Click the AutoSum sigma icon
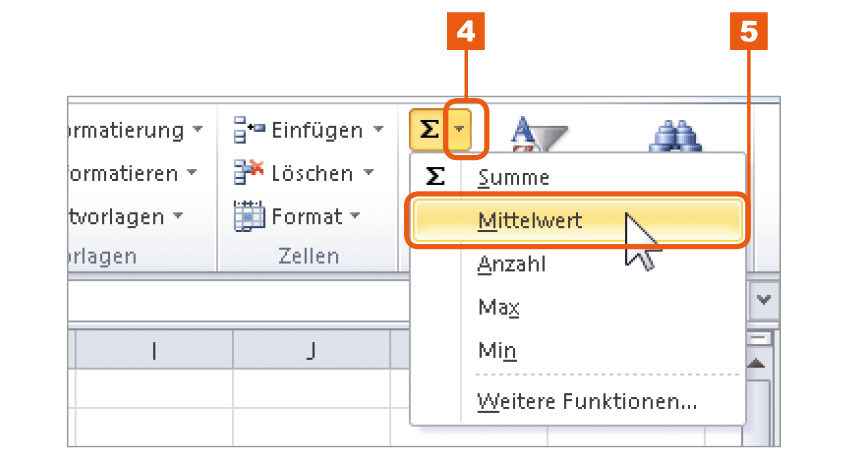850x466 pixels. [429, 130]
